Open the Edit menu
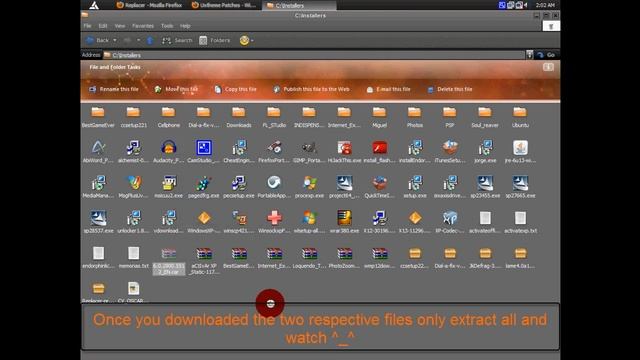The width and height of the screenshot is (640, 360). (103, 26)
